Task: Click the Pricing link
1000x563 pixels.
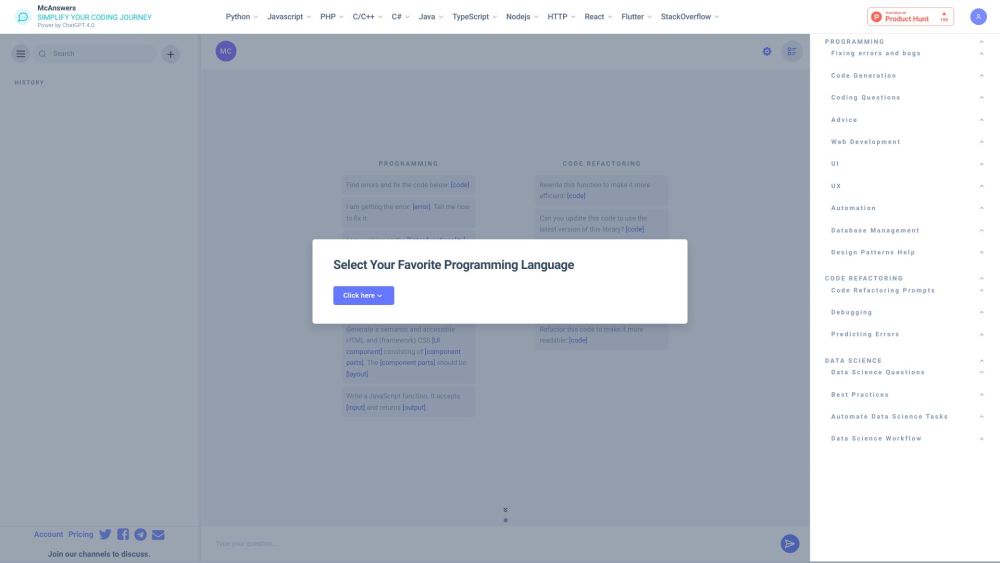Action: click(x=81, y=534)
